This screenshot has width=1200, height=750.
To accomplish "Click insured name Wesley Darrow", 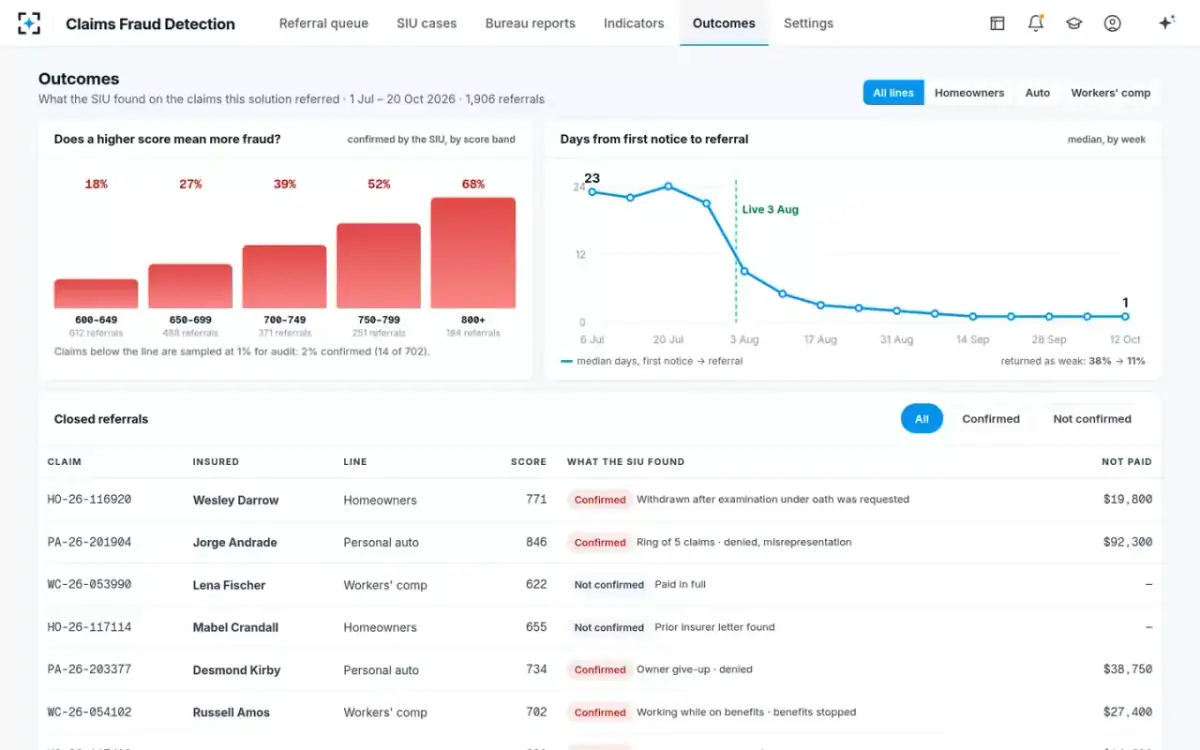I will [236, 500].
